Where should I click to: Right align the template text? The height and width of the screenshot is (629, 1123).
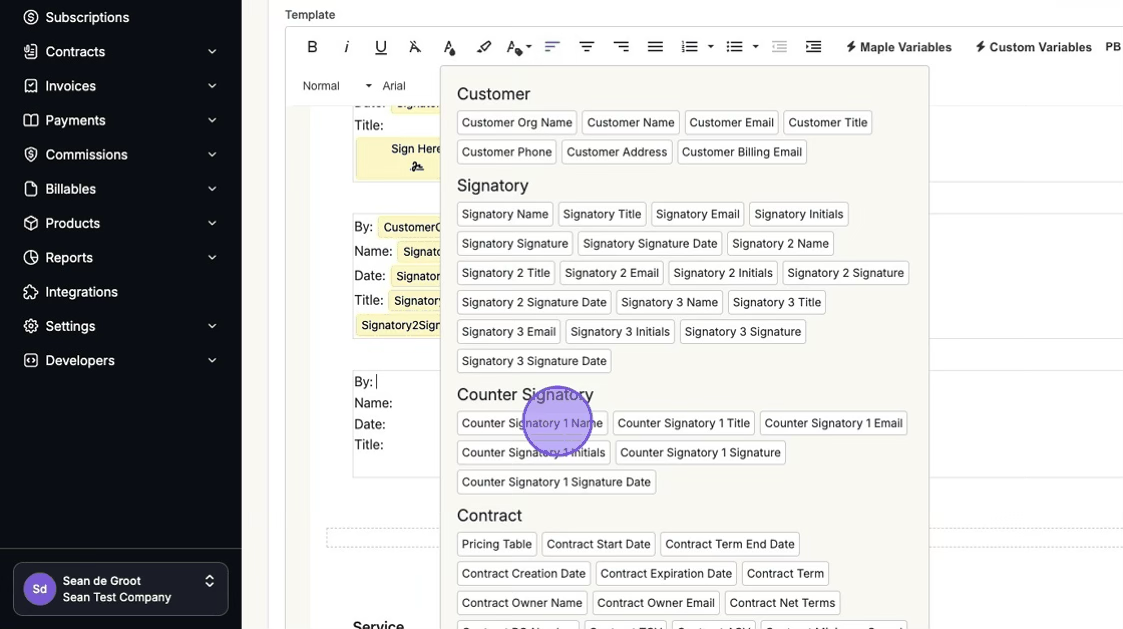[621, 47]
